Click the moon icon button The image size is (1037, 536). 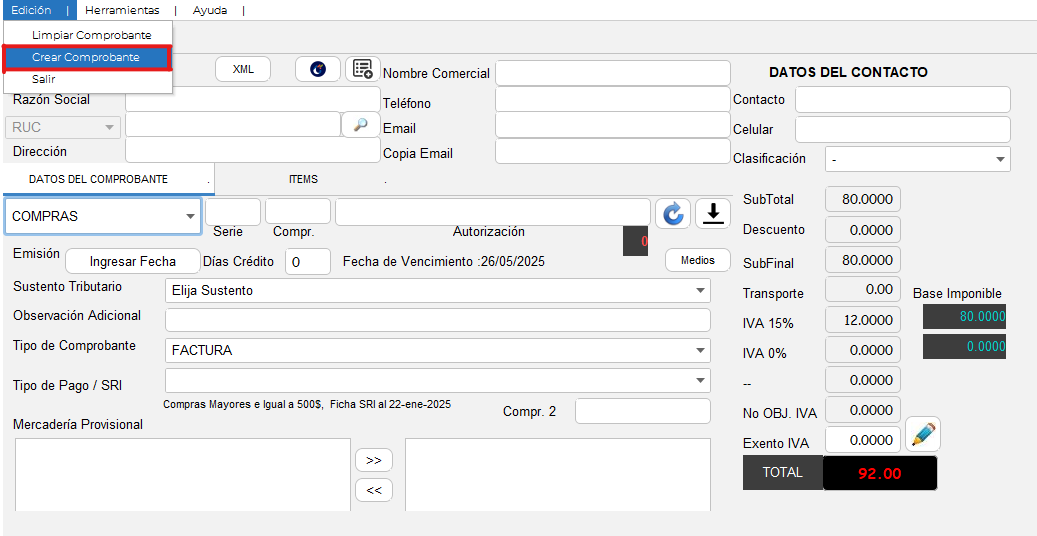tap(318, 69)
